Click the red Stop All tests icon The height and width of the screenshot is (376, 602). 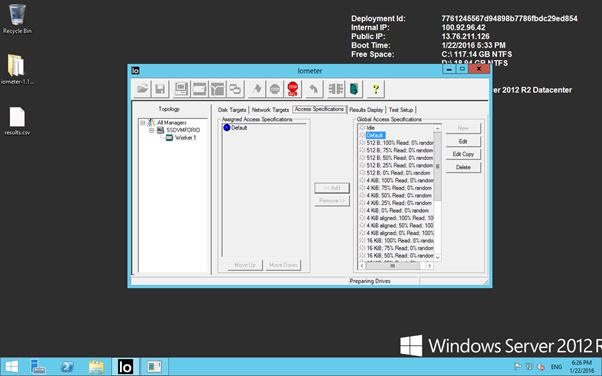click(x=293, y=89)
